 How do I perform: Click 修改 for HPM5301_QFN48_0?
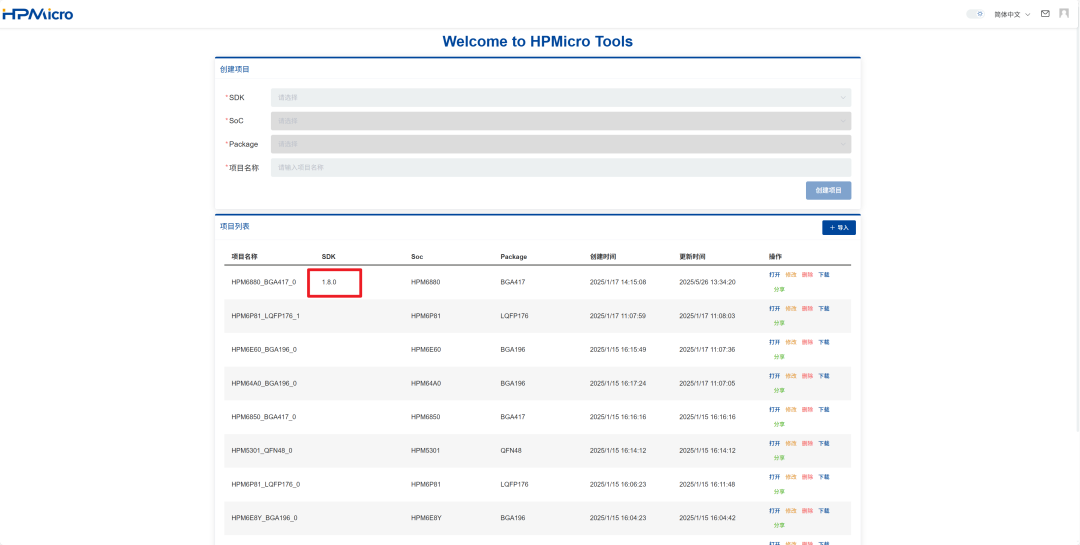pyautogui.click(x=791, y=443)
